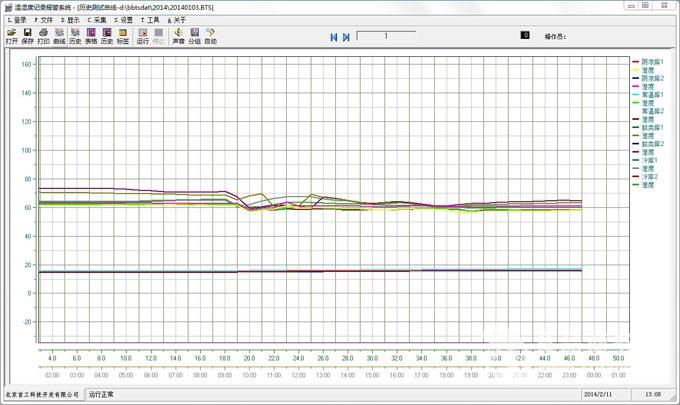Click the 操作员 label
The width and height of the screenshot is (680, 405).
pos(555,36)
